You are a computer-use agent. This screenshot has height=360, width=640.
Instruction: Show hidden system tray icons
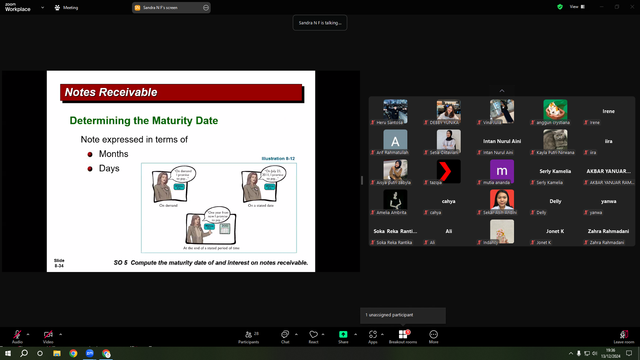coord(571,353)
